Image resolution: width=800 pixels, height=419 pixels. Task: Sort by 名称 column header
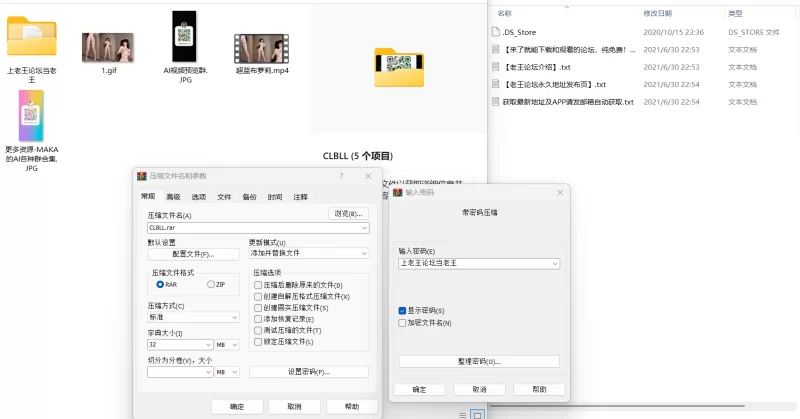coord(505,14)
